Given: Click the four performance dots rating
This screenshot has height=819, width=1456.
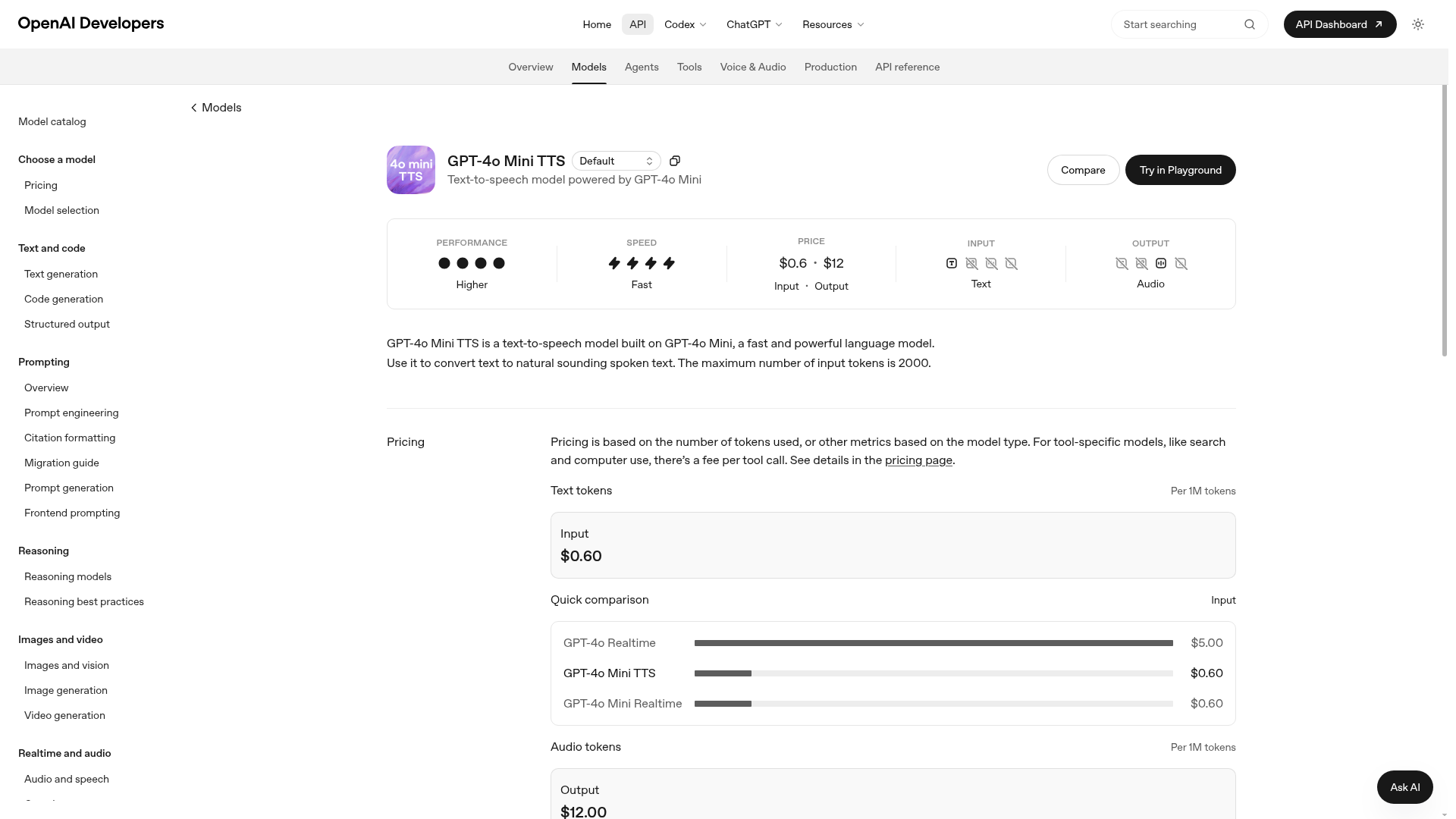Looking at the screenshot, I should point(472,263).
